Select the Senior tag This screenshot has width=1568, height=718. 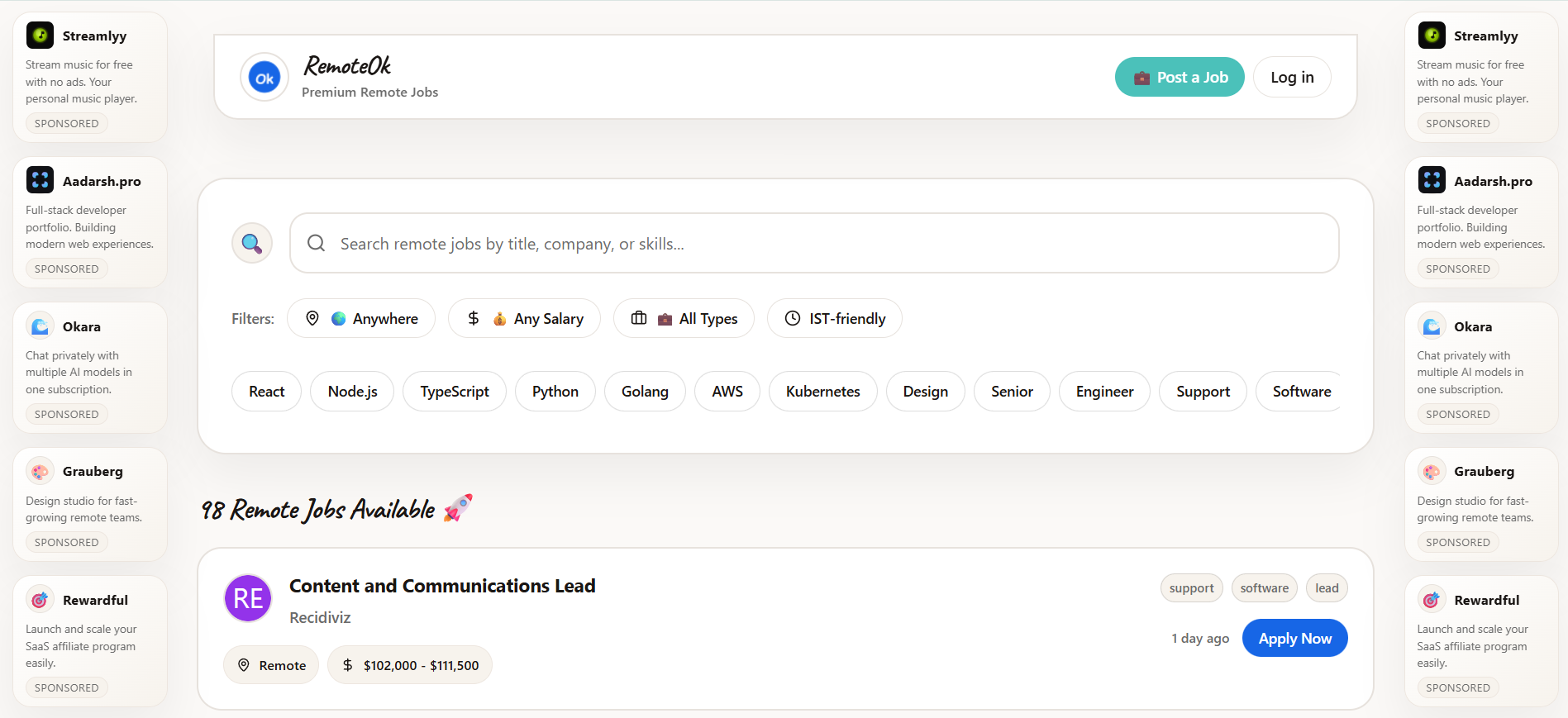1012,391
